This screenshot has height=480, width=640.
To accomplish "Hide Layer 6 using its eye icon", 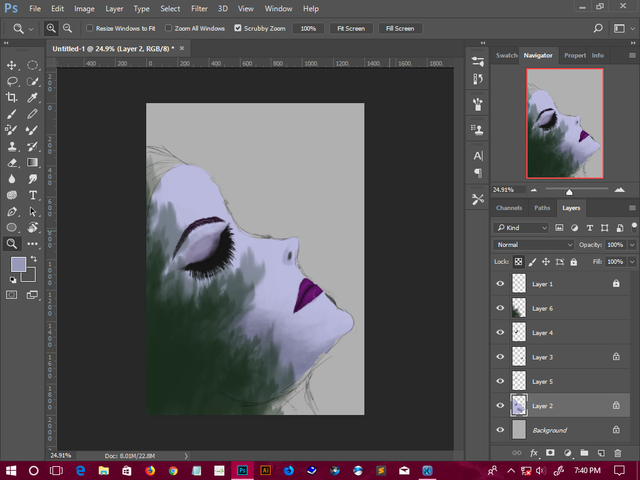I will coord(500,308).
